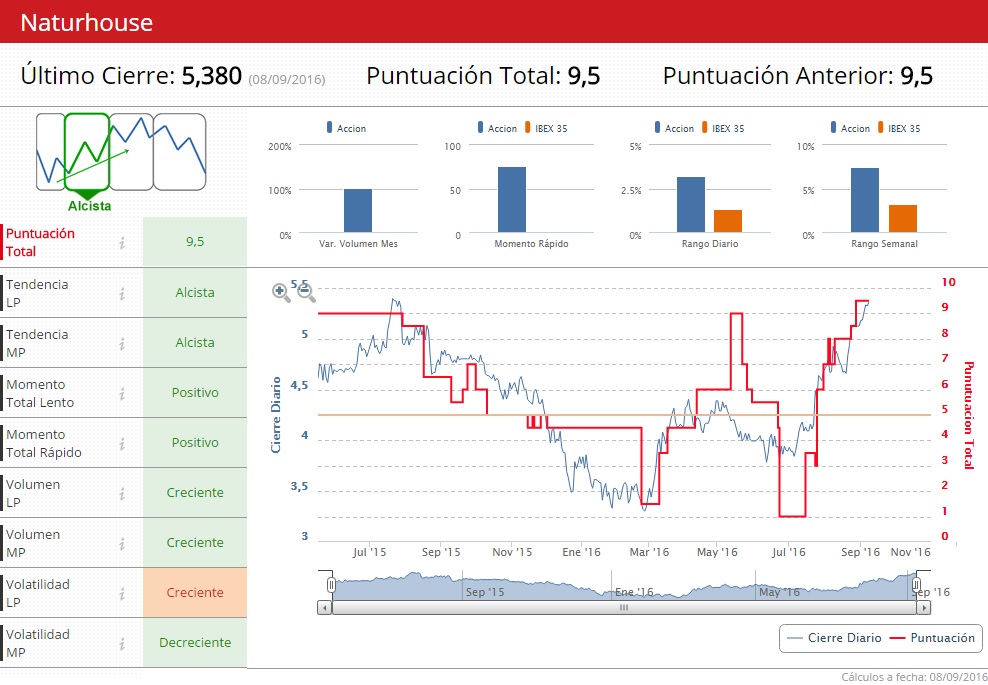The image size is (988, 685).
Task: Click the date (08/09/2016) next to closing price
Action: tap(287, 80)
